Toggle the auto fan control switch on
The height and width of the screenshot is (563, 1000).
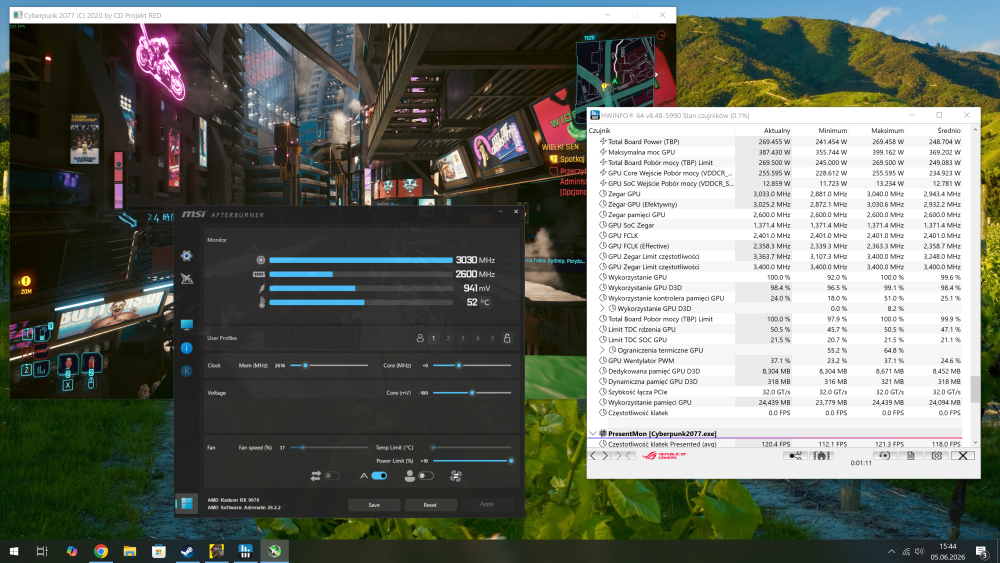[379, 476]
